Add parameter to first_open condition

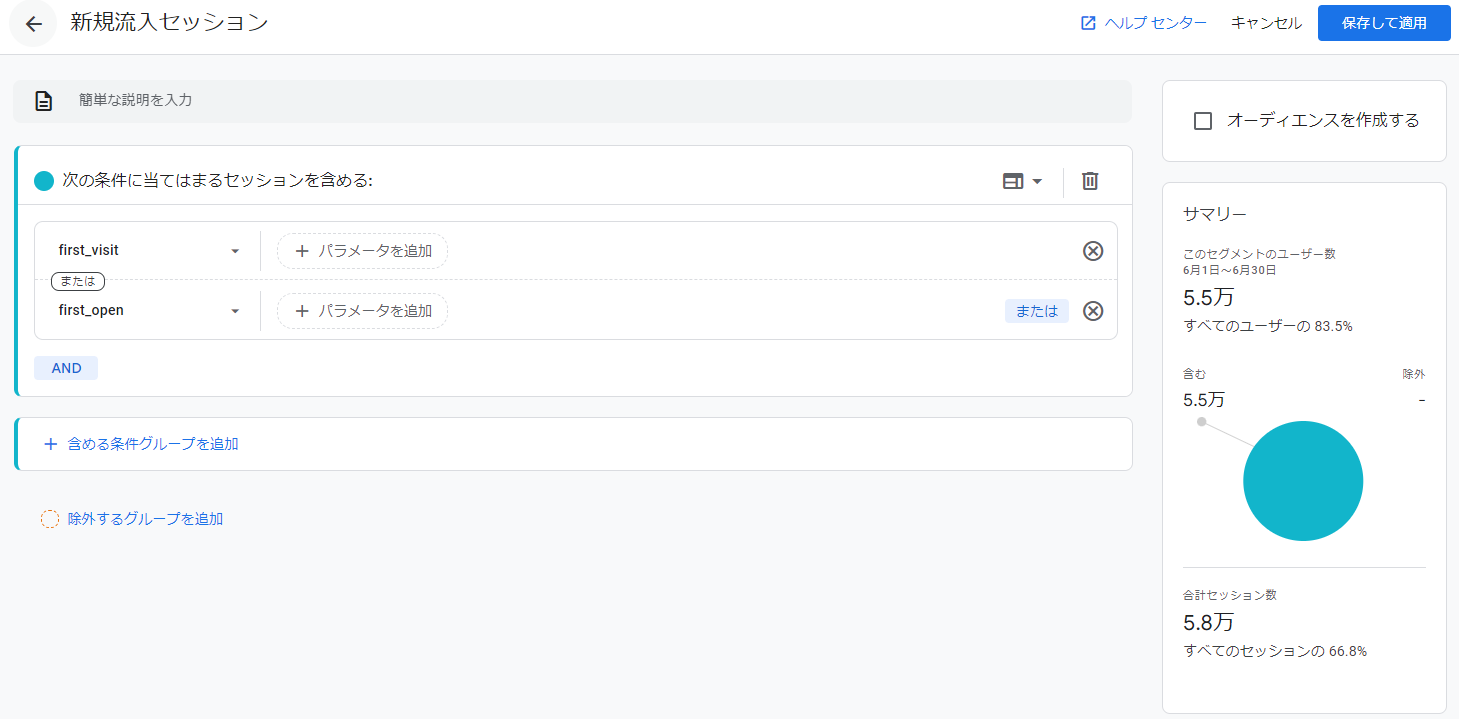[362, 311]
